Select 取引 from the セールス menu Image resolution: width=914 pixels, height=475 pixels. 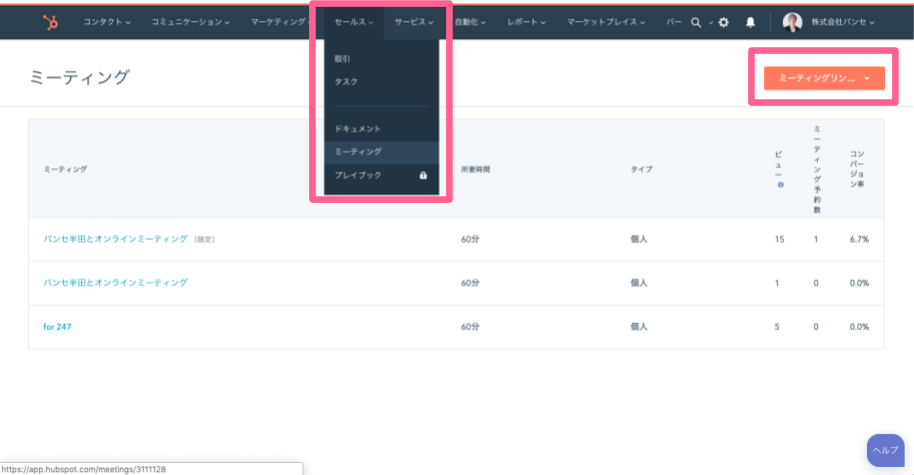343,59
